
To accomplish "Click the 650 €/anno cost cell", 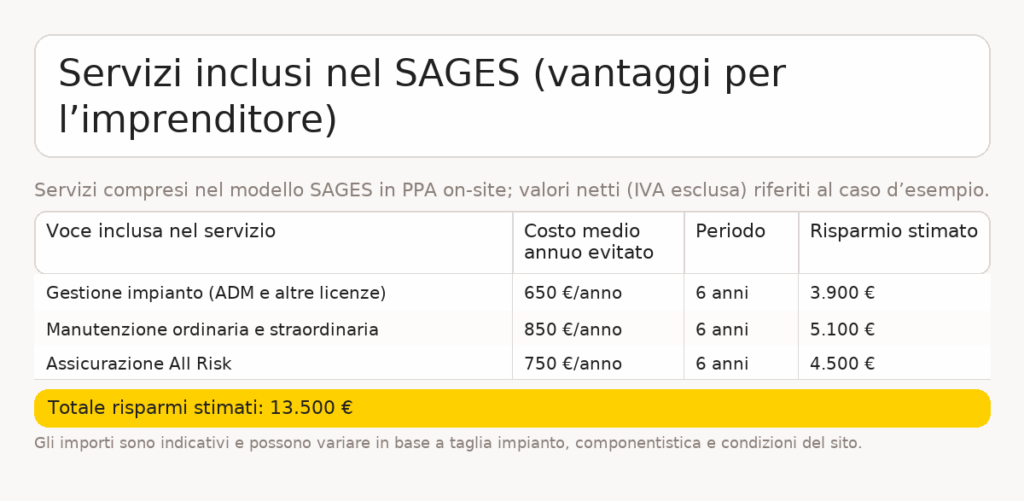I will pos(598,293).
